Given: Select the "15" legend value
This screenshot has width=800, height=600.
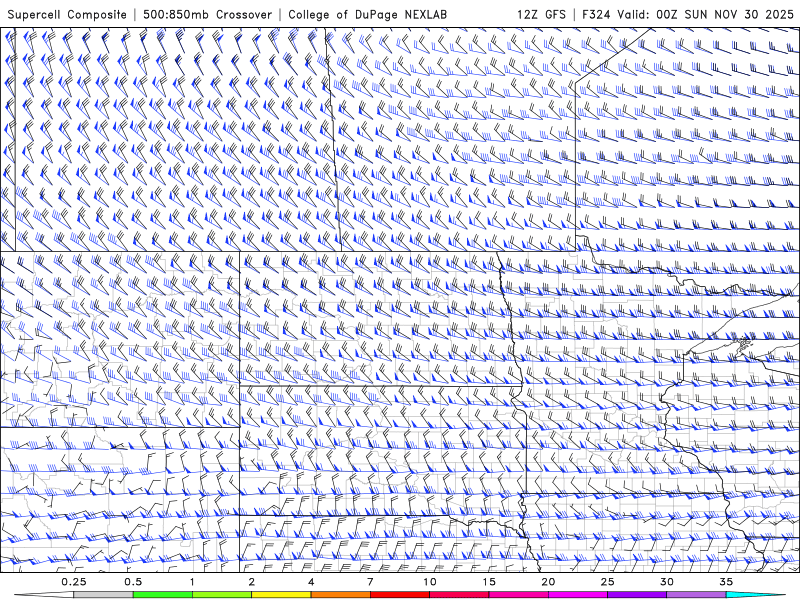Looking at the screenshot, I should (x=489, y=582).
